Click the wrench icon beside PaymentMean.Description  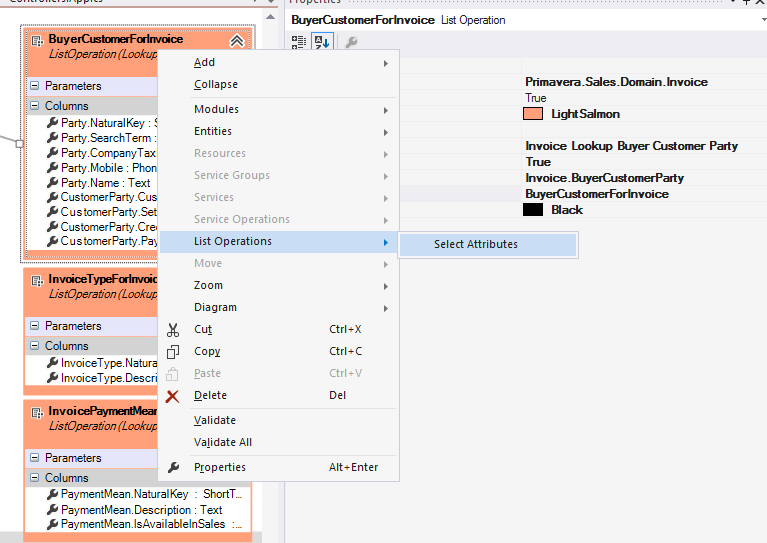click(52, 510)
